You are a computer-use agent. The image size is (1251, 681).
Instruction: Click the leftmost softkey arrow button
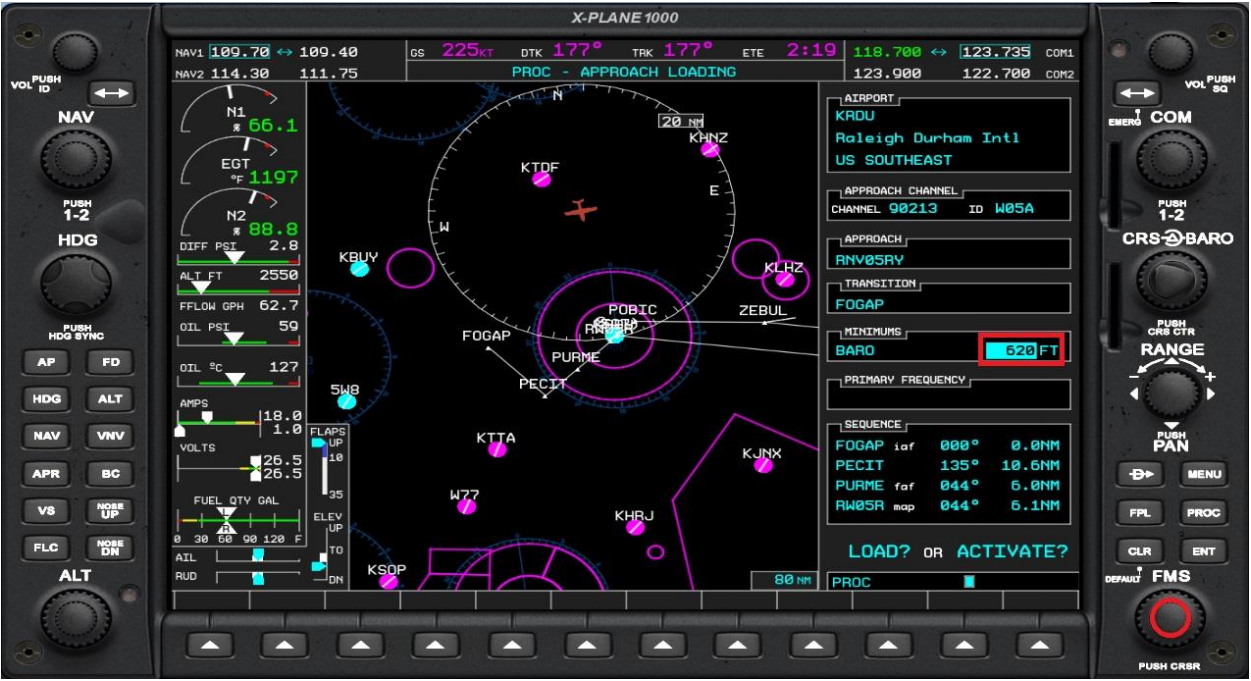pos(210,645)
